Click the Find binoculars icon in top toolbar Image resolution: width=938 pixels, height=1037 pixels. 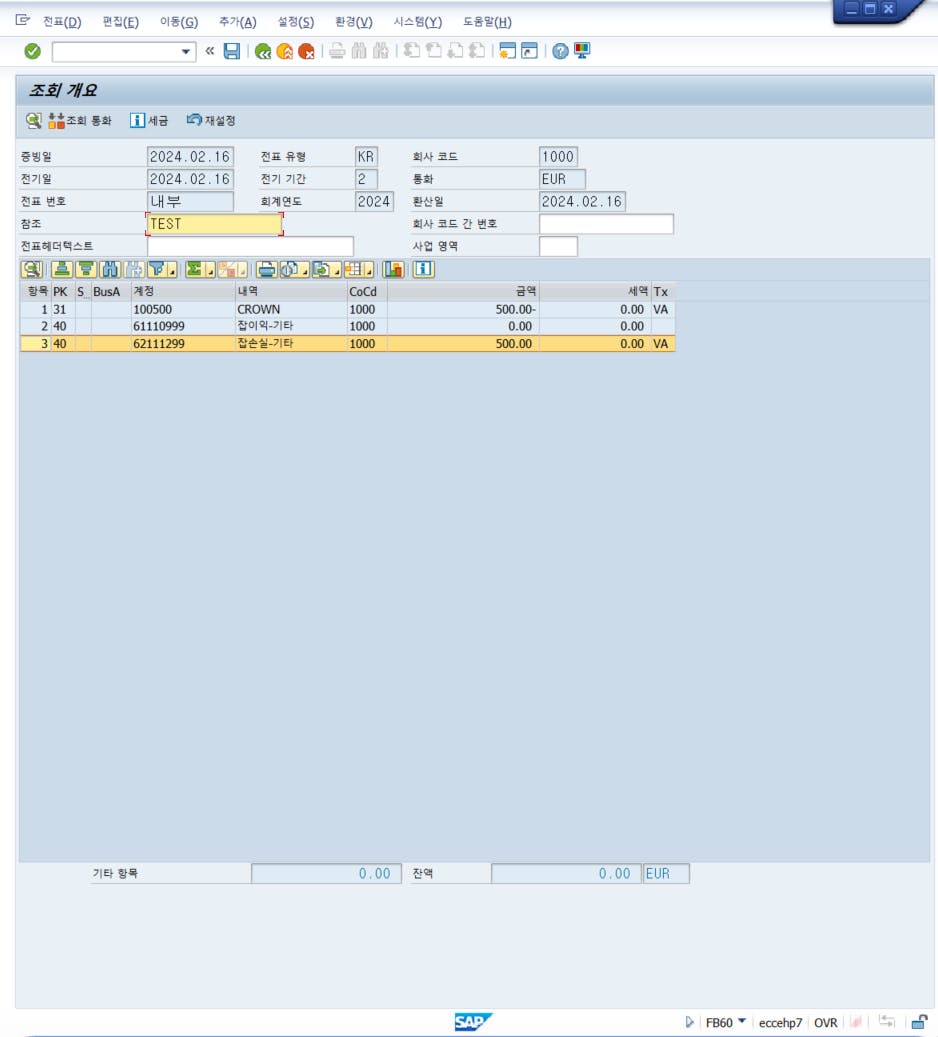359,51
